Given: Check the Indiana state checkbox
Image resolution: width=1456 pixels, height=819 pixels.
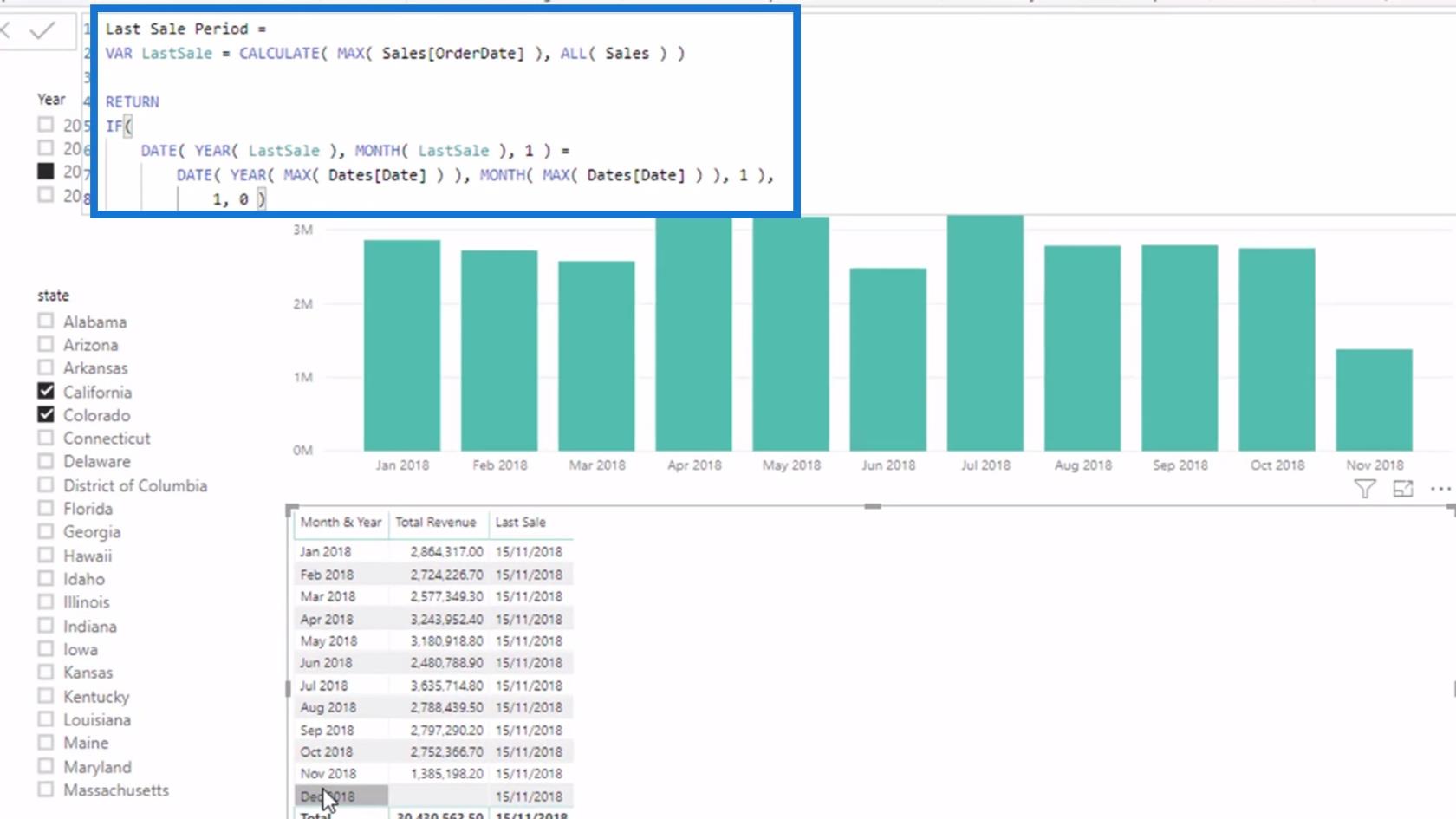Looking at the screenshot, I should click(46, 625).
